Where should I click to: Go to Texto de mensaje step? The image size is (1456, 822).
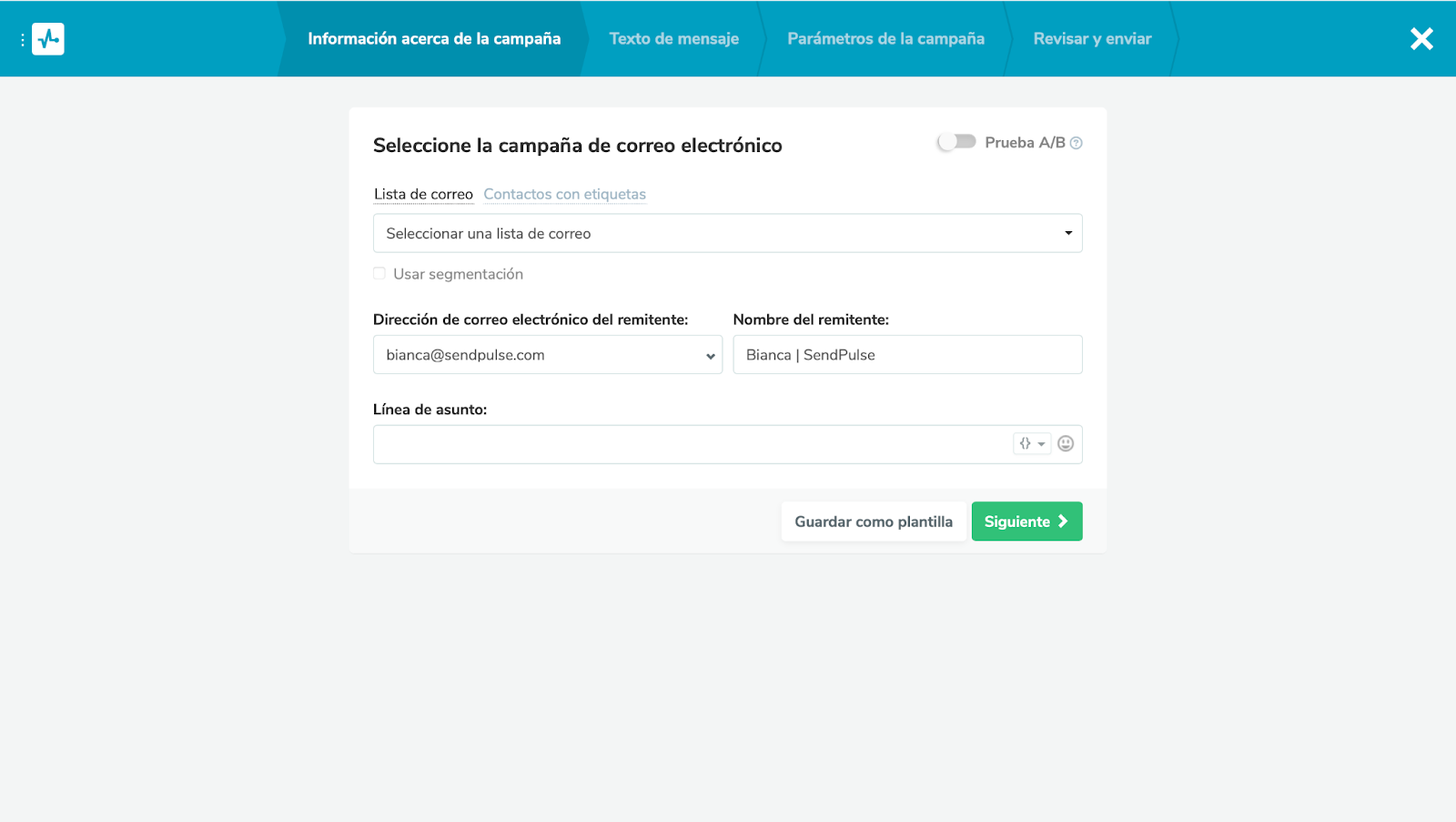[x=673, y=39]
